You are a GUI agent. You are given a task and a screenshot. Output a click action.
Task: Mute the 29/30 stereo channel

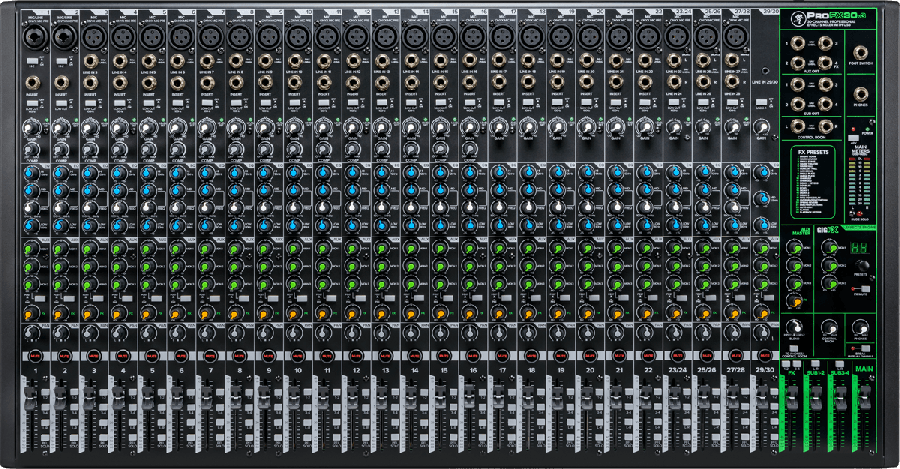(765, 355)
